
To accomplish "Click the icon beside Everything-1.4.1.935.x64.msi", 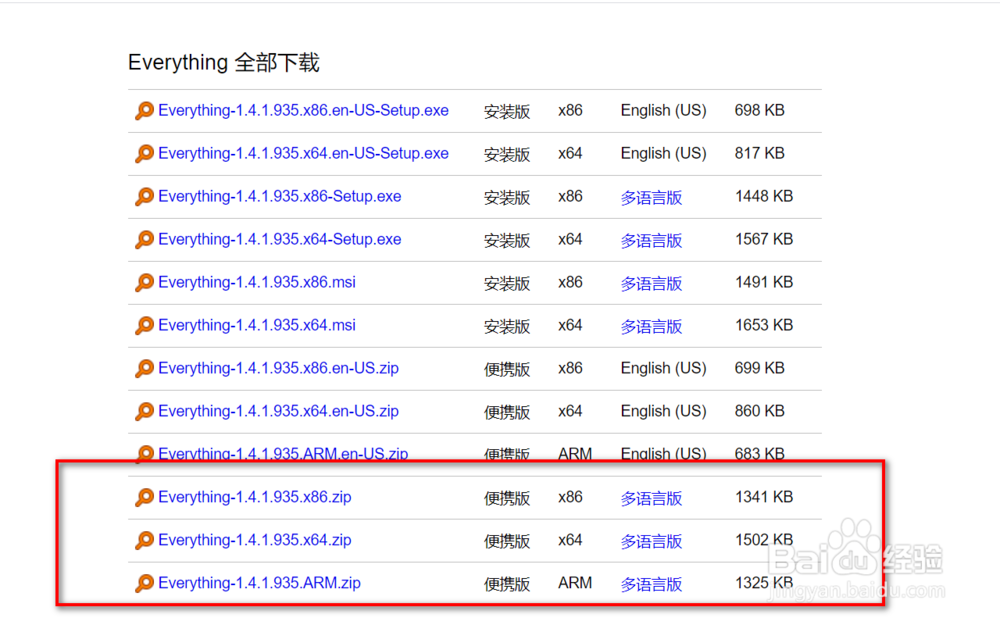I will tap(144, 325).
